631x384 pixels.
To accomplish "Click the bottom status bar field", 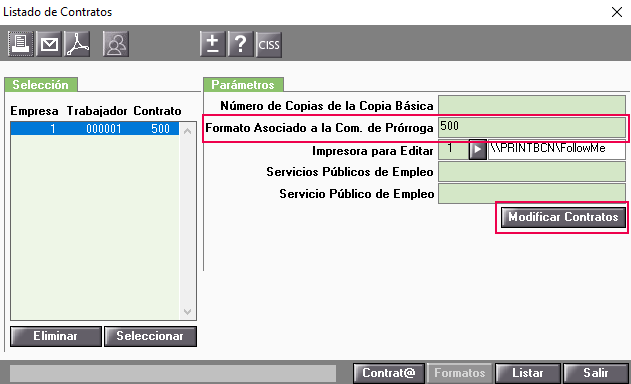I will tap(173, 374).
